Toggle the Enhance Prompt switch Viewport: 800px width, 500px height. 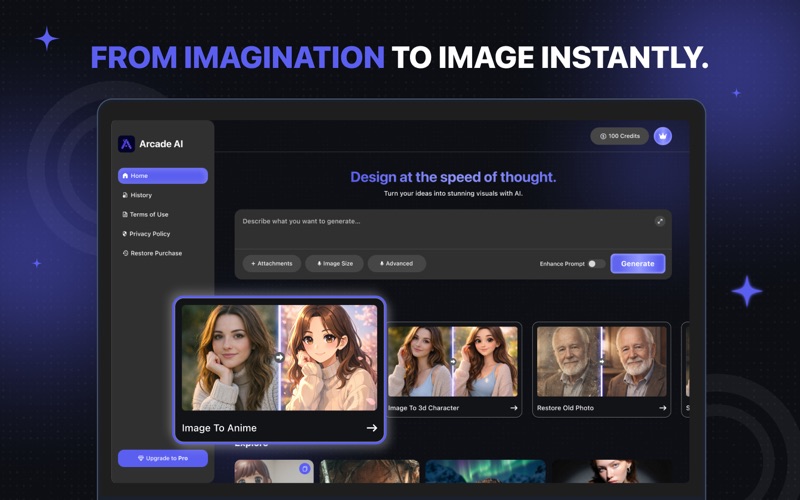pyautogui.click(x=596, y=264)
